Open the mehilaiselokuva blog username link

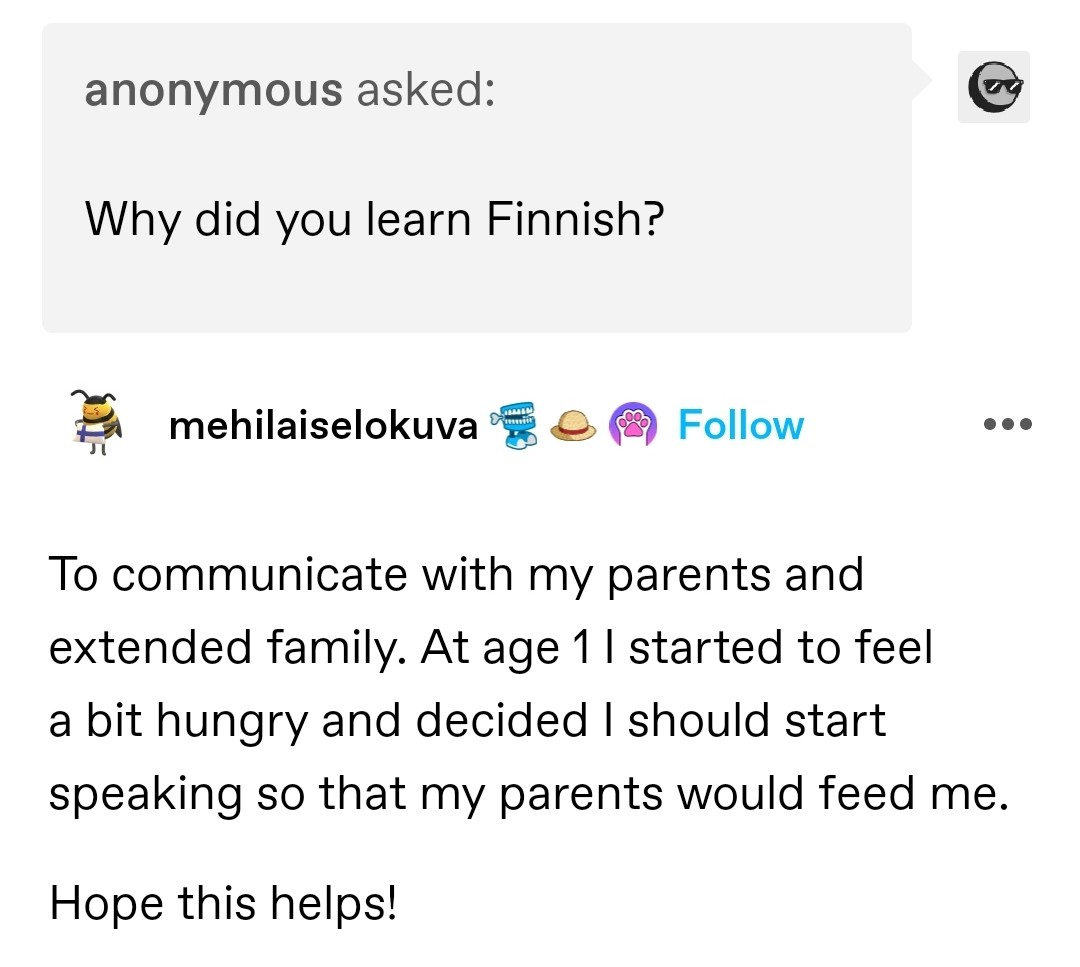323,426
